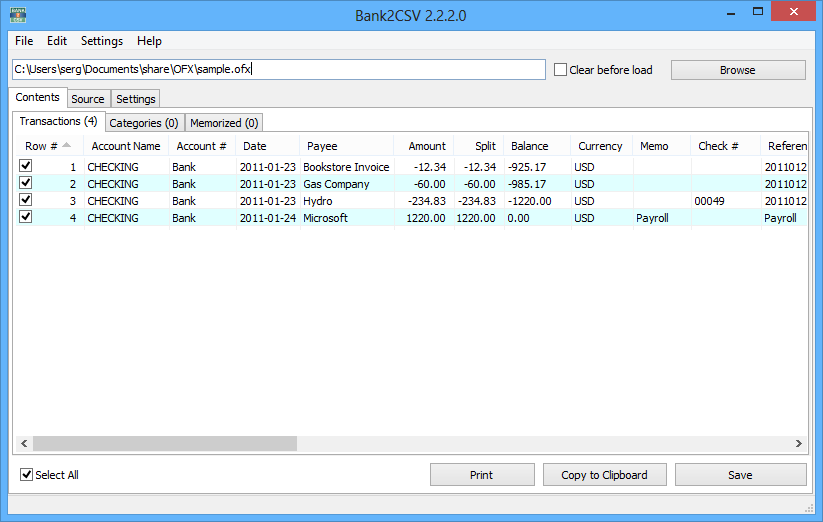Image resolution: width=823 pixels, height=522 pixels.
Task: Open the Memorized (0) tab
Action: 224,123
